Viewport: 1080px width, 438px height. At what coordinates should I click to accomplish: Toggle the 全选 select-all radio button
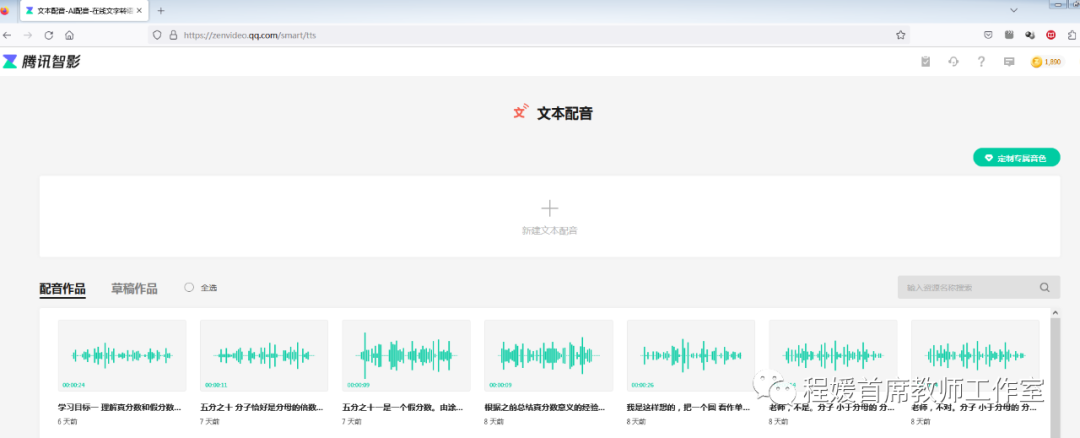[189, 287]
